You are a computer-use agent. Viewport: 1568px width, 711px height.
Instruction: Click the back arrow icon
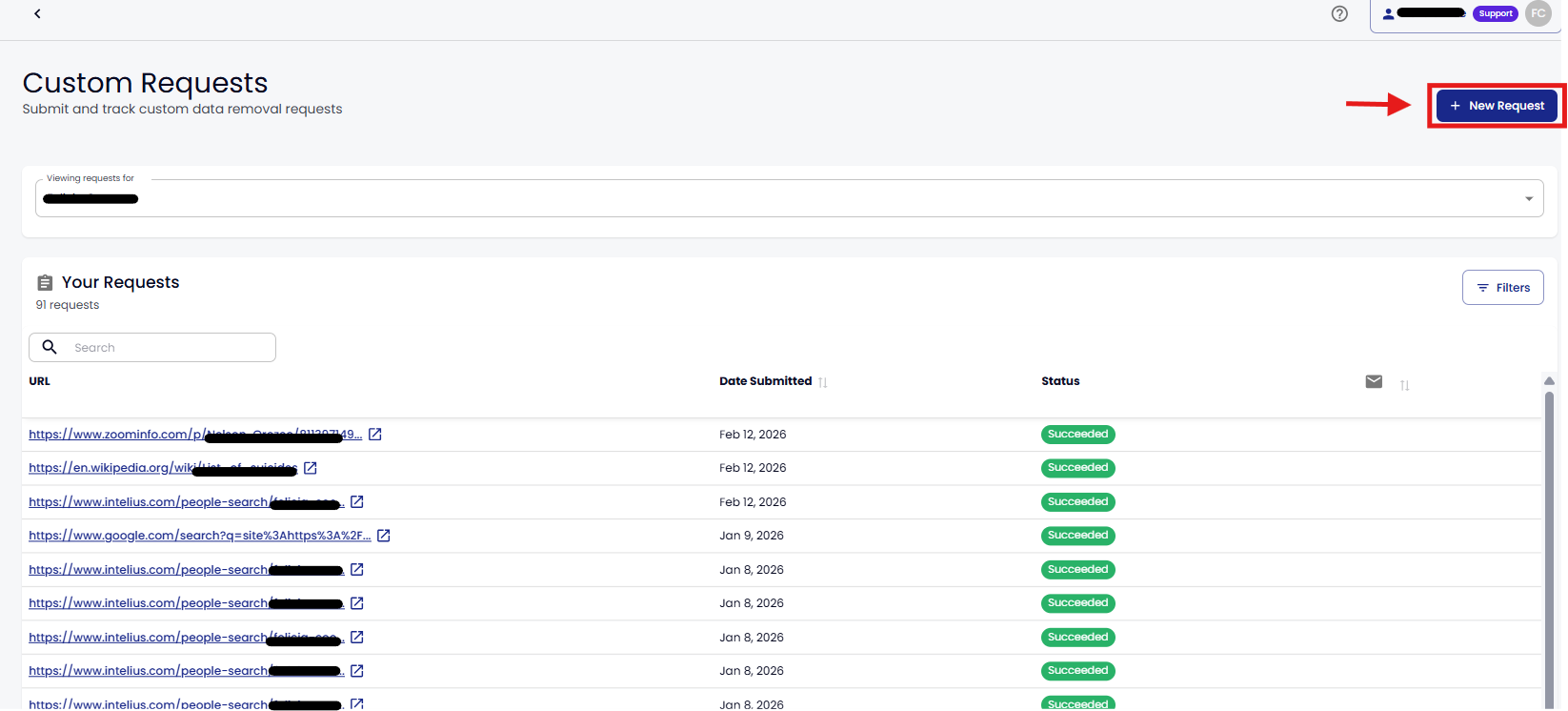pos(37,14)
